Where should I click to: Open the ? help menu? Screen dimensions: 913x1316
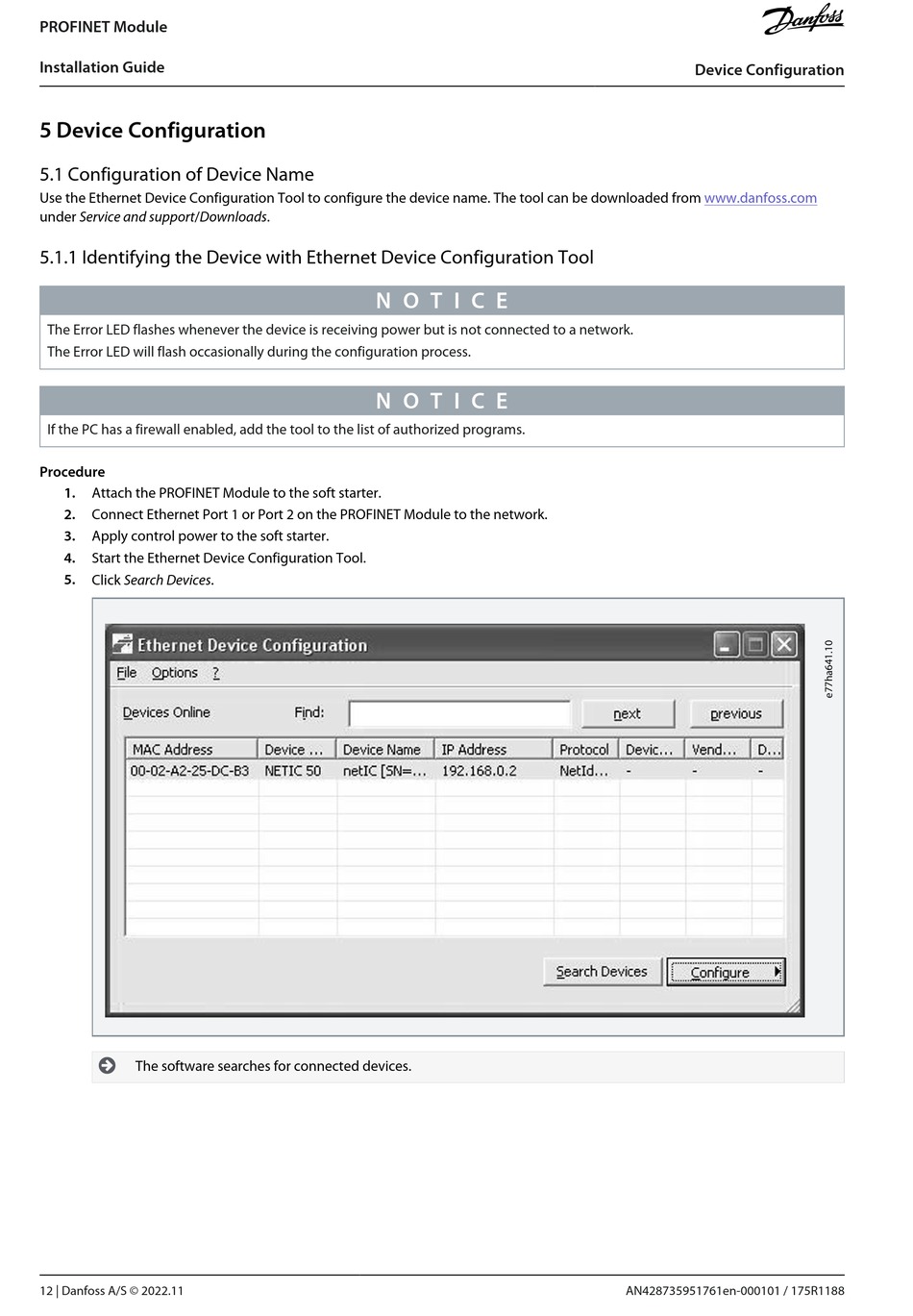(x=216, y=673)
